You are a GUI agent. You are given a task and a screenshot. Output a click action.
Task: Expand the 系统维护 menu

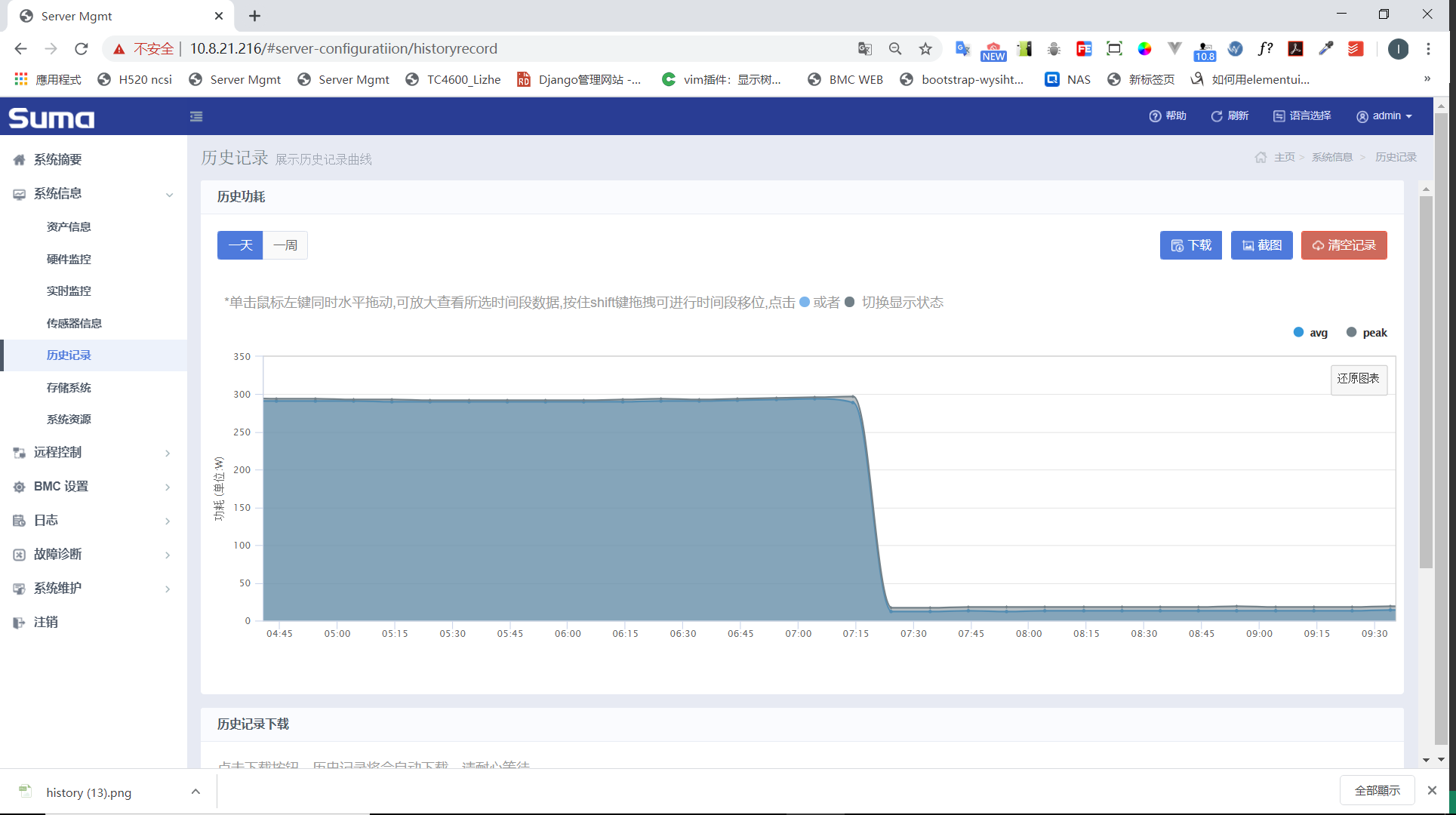(94, 588)
